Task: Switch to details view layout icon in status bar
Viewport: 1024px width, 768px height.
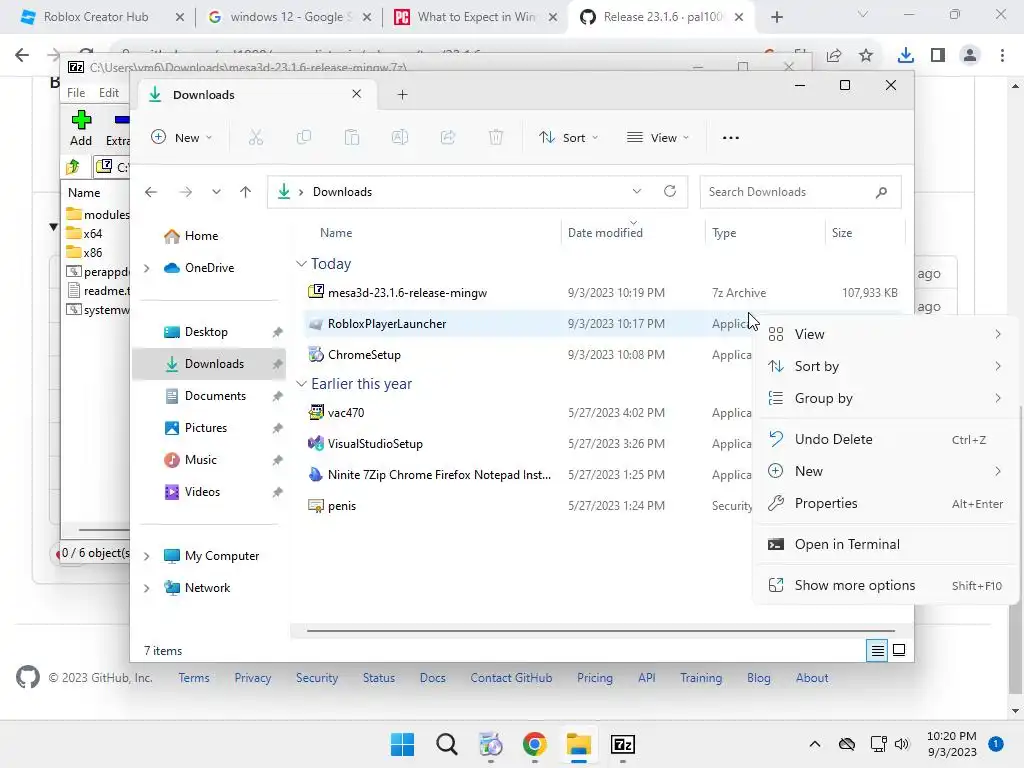Action: point(877,650)
